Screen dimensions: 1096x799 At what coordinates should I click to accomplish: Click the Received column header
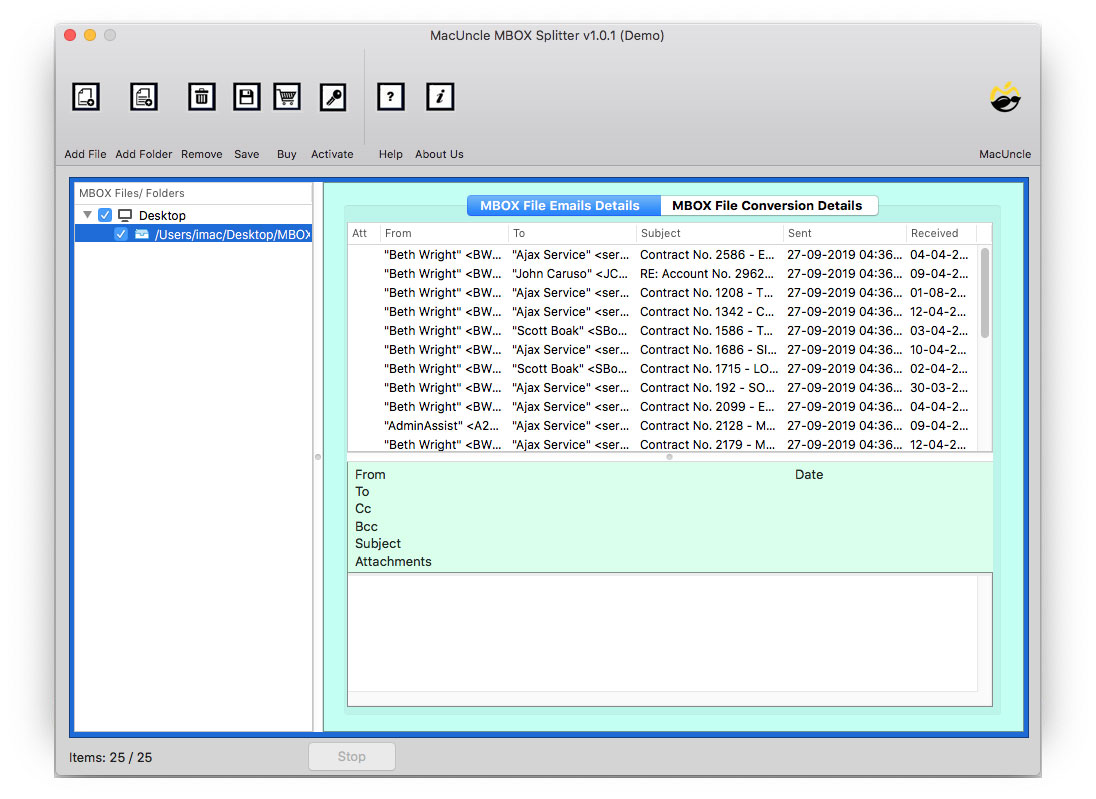(940, 233)
